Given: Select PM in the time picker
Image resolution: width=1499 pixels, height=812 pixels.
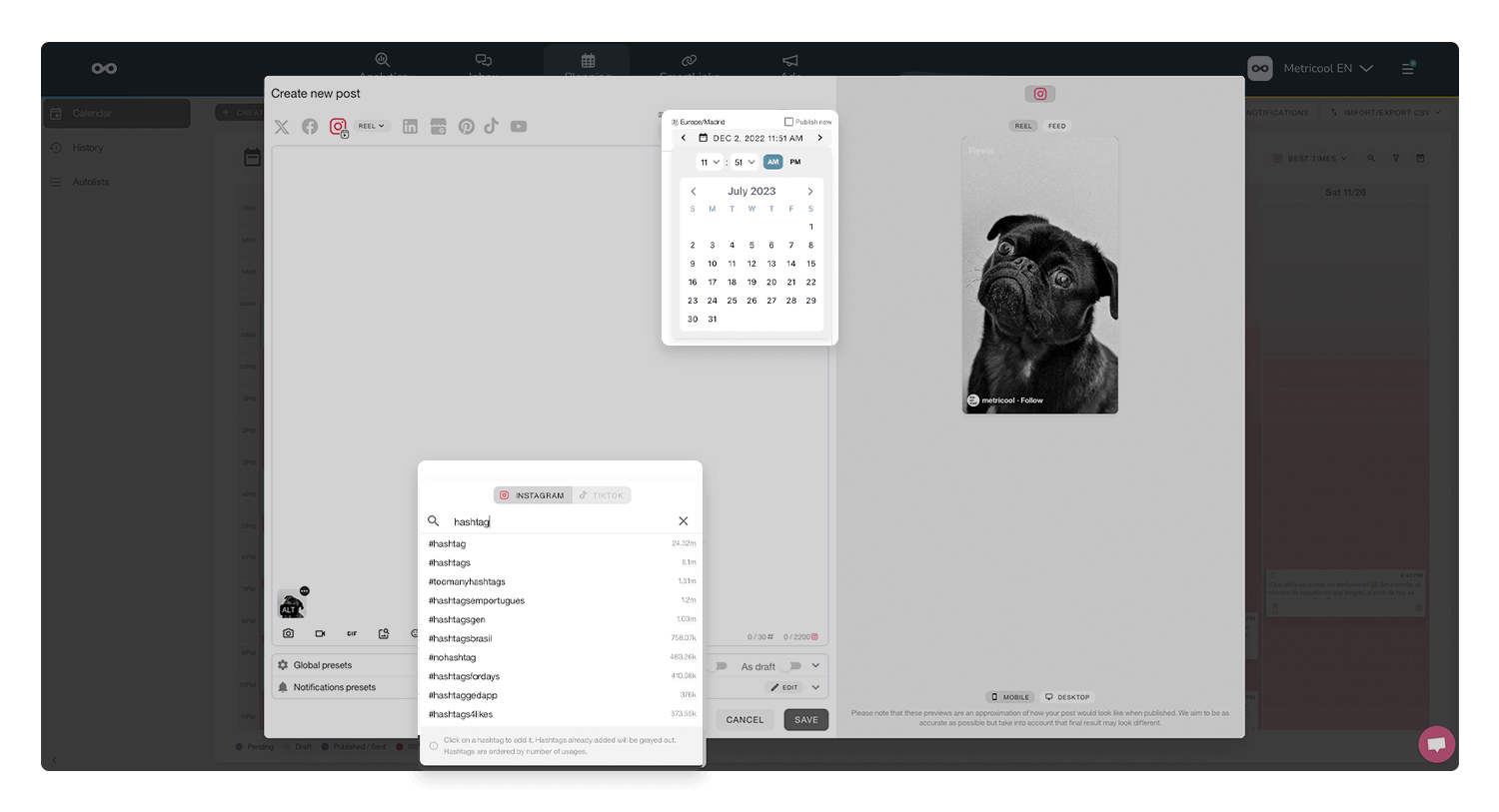Looking at the screenshot, I should [794, 162].
